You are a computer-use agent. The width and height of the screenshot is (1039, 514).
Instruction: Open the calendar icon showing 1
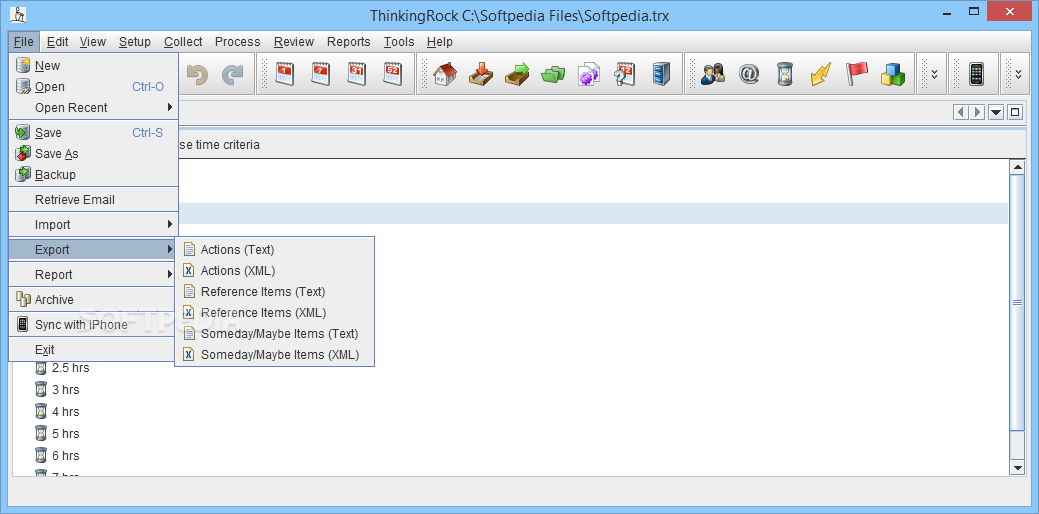click(285, 74)
